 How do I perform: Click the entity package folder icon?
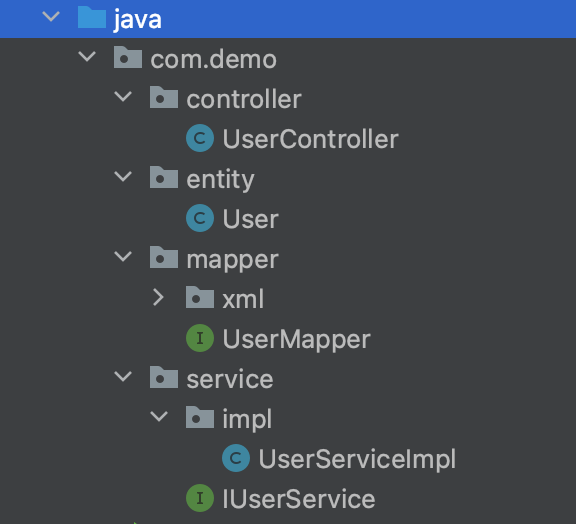[164, 177]
